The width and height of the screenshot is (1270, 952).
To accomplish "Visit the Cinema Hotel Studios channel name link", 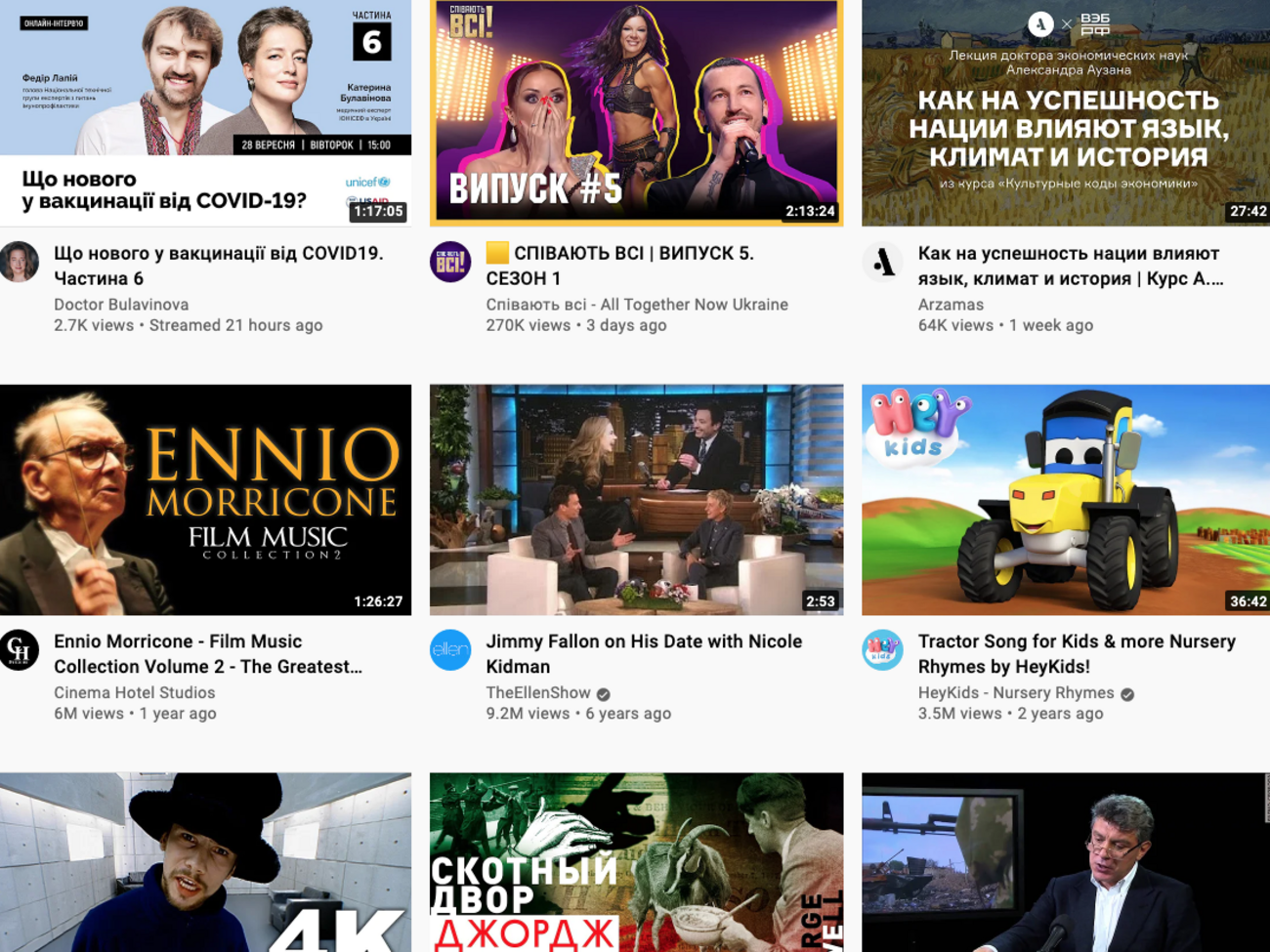I will pyautogui.click(x=134, y=693).
